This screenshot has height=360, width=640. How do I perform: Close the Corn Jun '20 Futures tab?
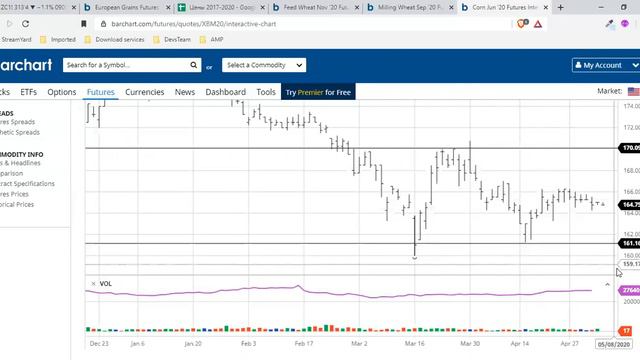[546, 7]
